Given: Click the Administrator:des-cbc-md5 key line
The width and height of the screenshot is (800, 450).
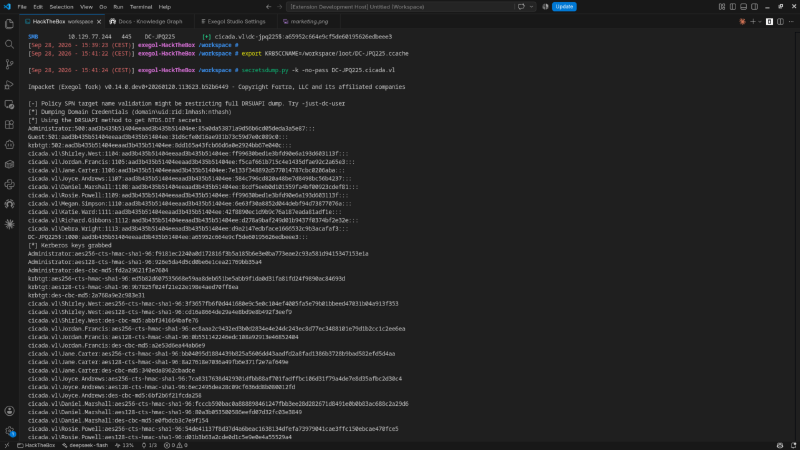Looking at the screenshot, I should (98, 270).
